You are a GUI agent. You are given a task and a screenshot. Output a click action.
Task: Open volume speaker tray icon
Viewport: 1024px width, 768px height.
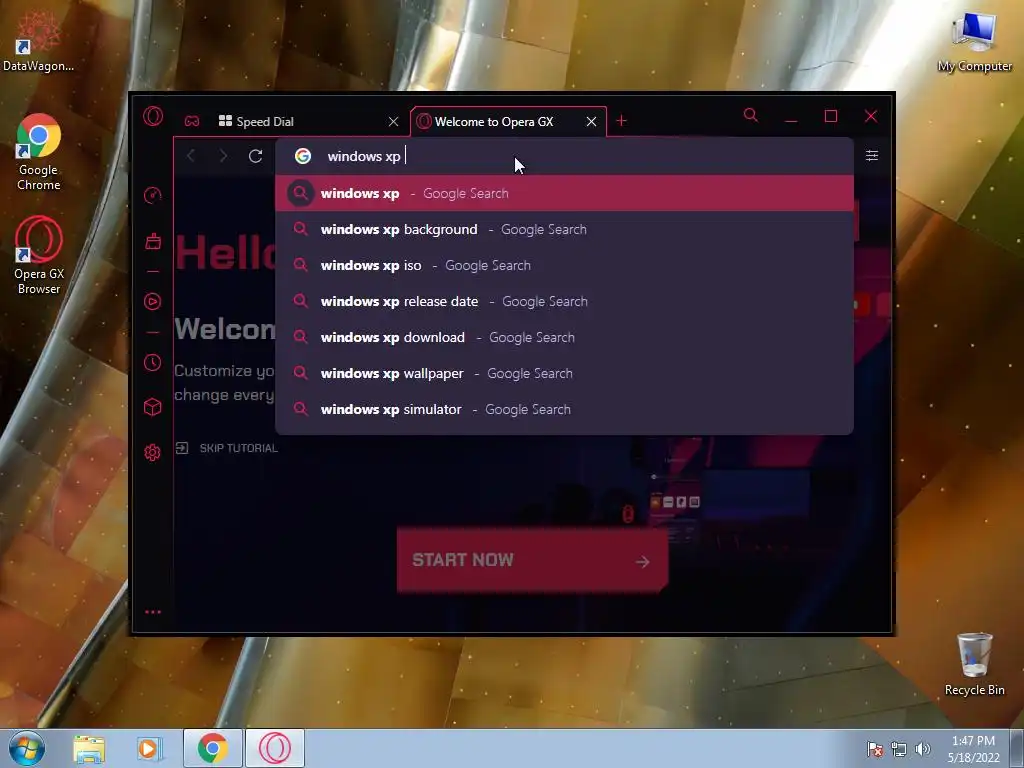922,749
